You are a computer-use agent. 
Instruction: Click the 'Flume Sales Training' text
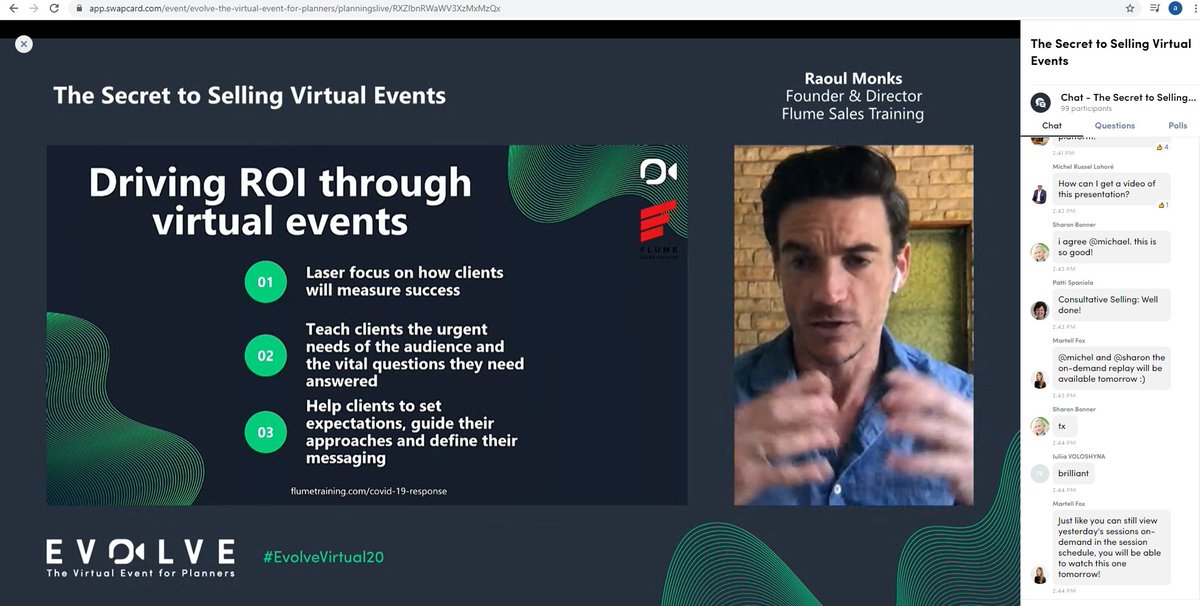pos(853,114)
